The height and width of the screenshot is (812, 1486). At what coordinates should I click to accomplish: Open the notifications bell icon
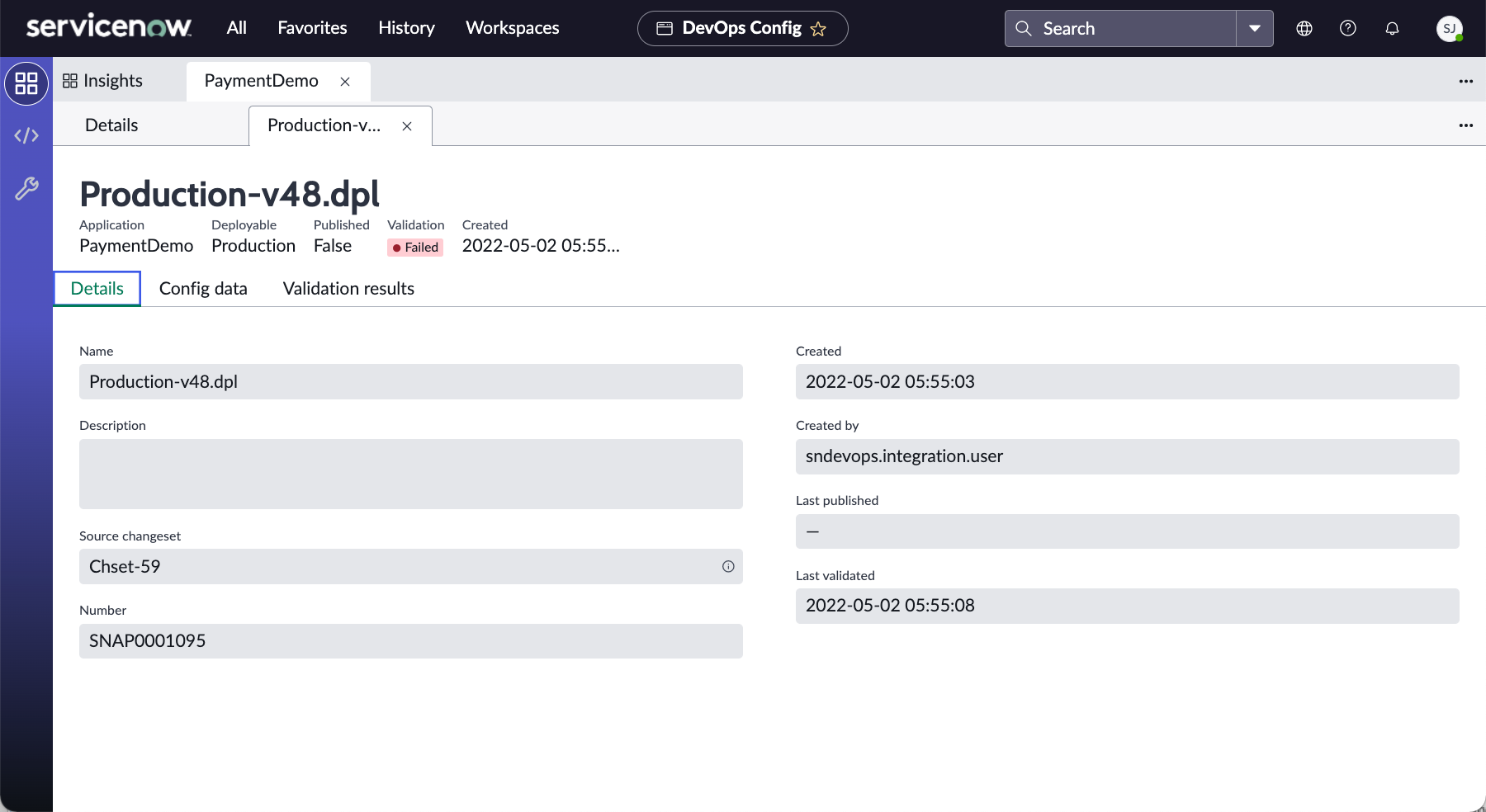(x=1392, y=28)
